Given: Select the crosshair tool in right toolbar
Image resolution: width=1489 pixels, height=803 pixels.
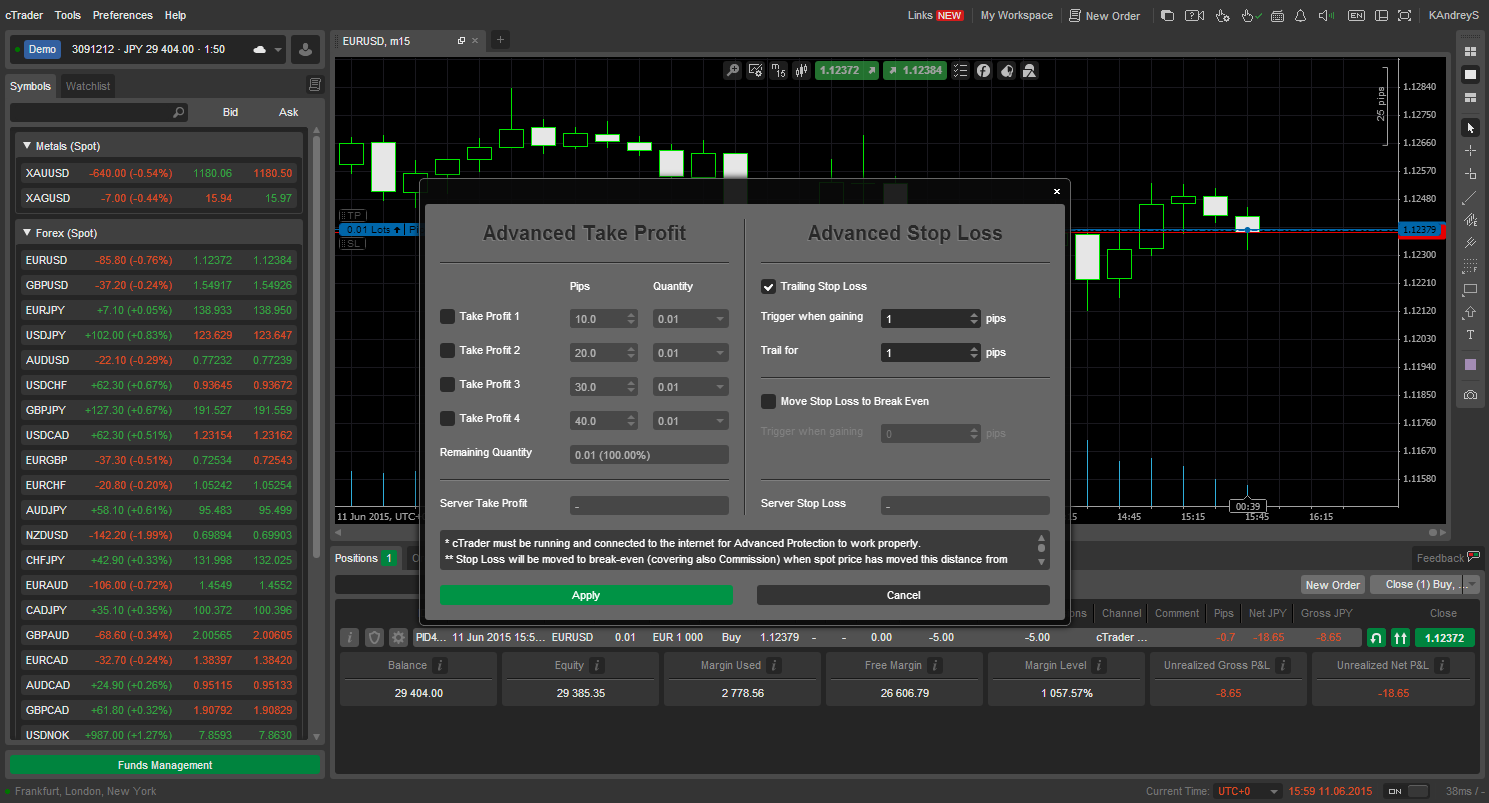Looking at the screenshot, I should (x=1470, y=150).
